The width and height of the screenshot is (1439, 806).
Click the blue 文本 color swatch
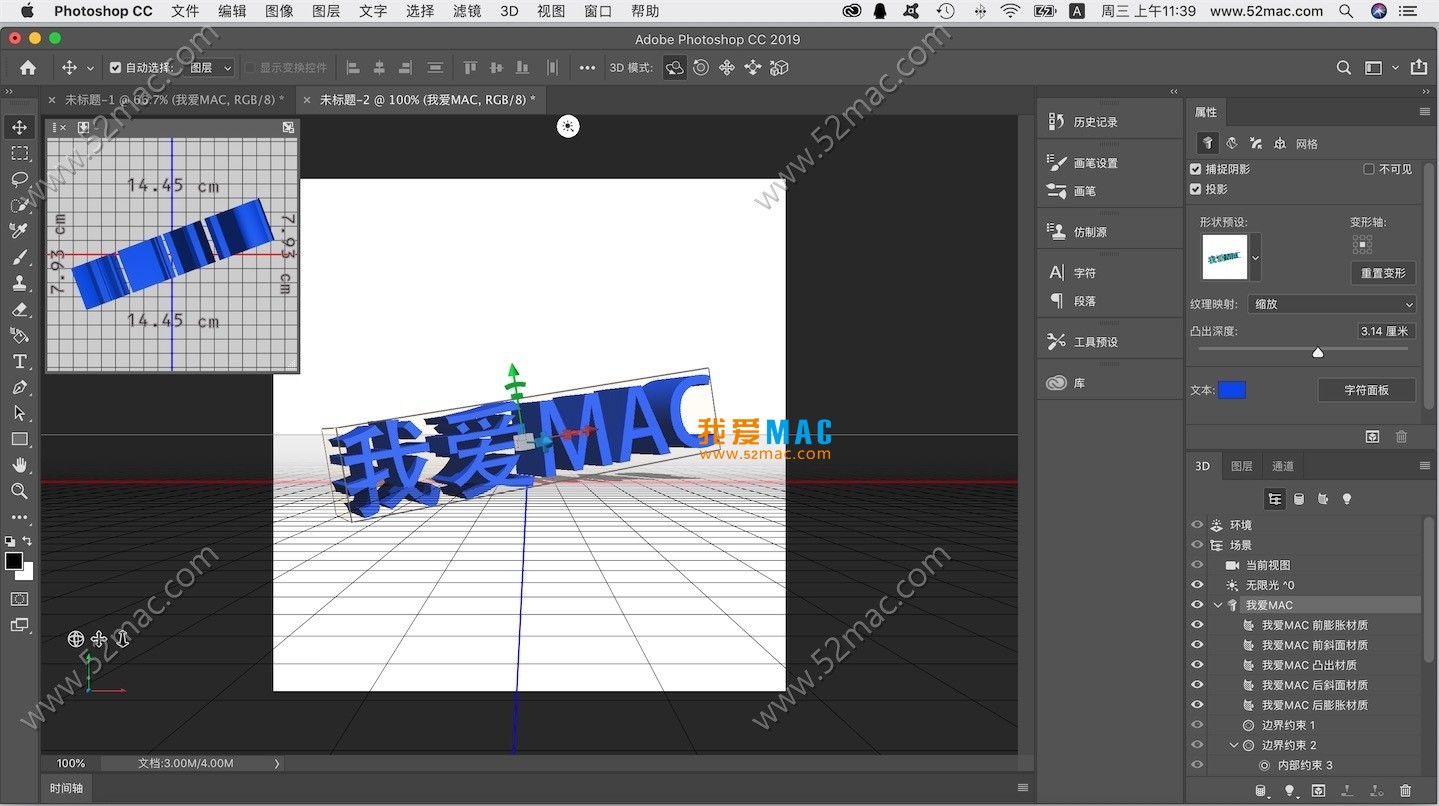click(1232, 390)
